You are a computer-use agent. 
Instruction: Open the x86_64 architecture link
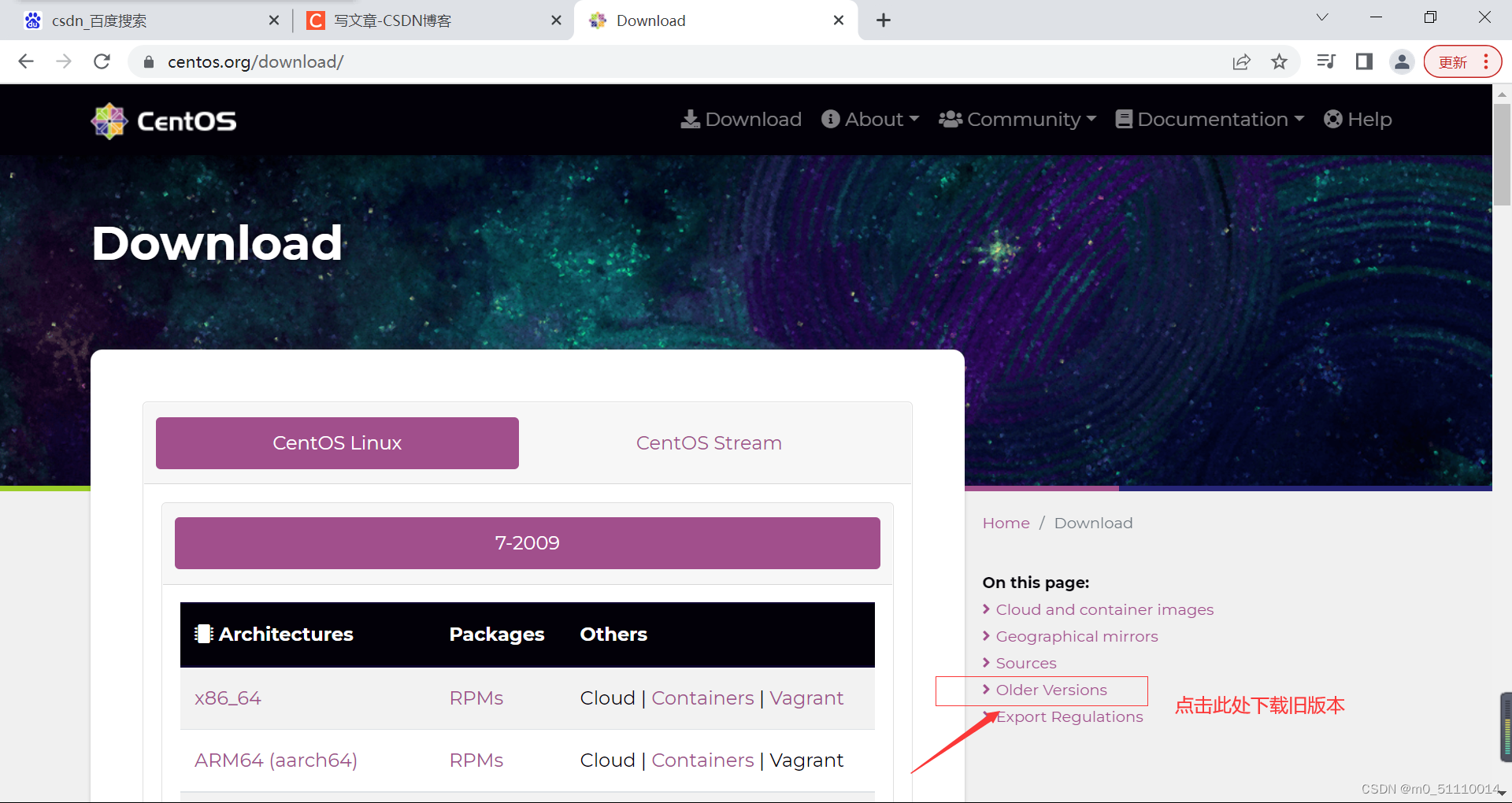coord(228,698)
